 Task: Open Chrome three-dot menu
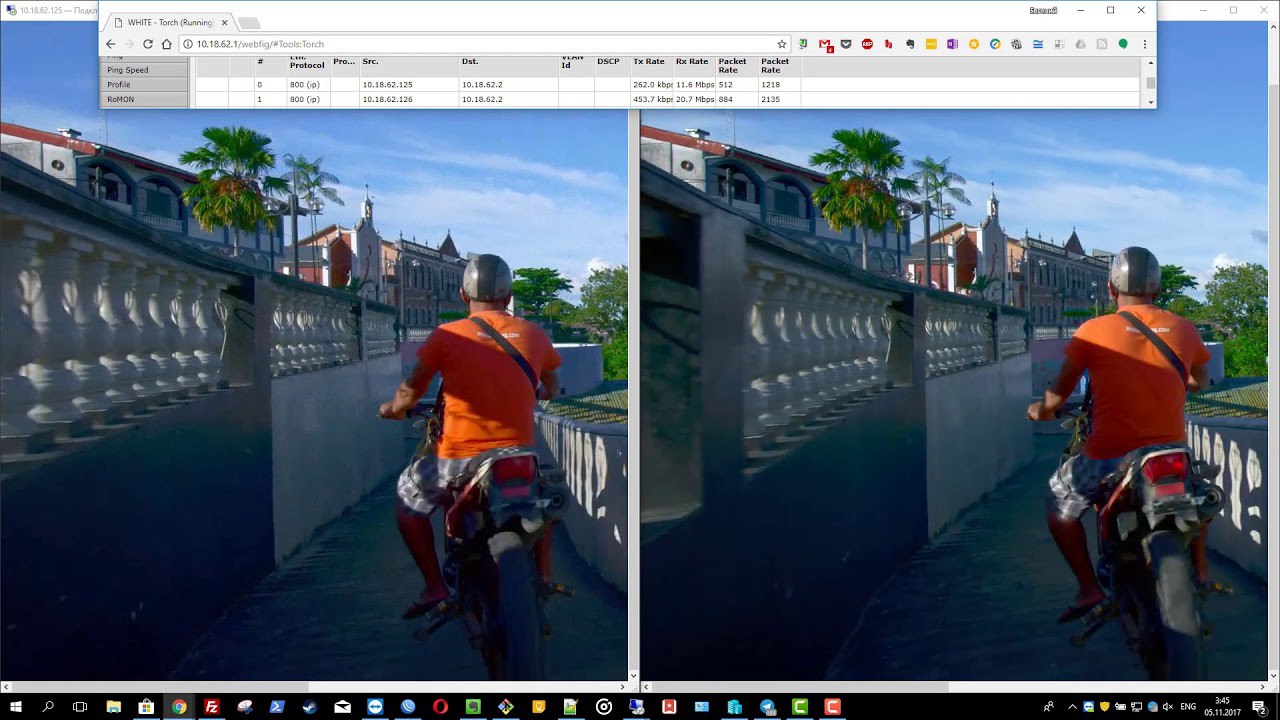pos(1144,44)
